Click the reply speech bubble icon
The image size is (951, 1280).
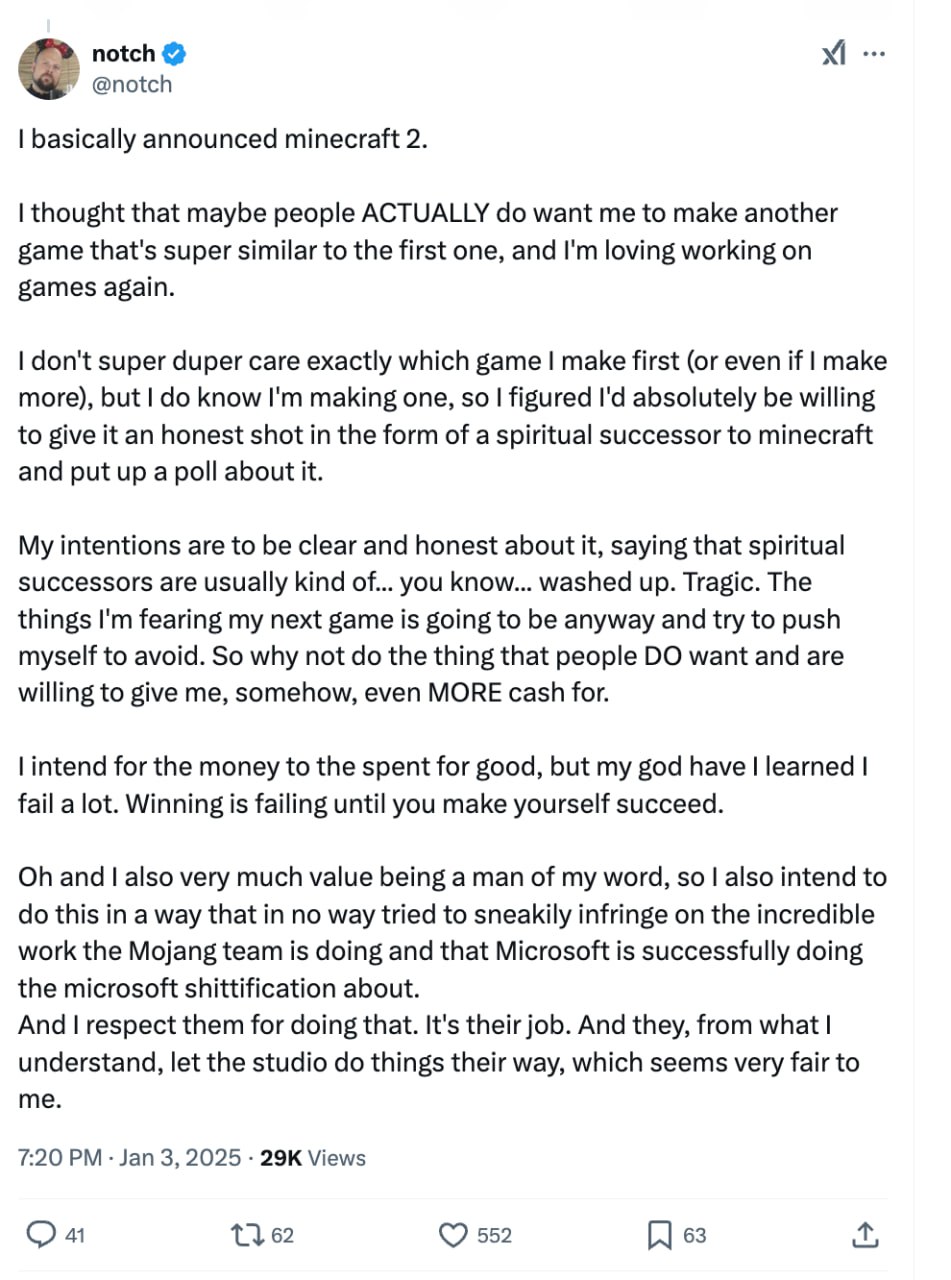click(39, 1235)
